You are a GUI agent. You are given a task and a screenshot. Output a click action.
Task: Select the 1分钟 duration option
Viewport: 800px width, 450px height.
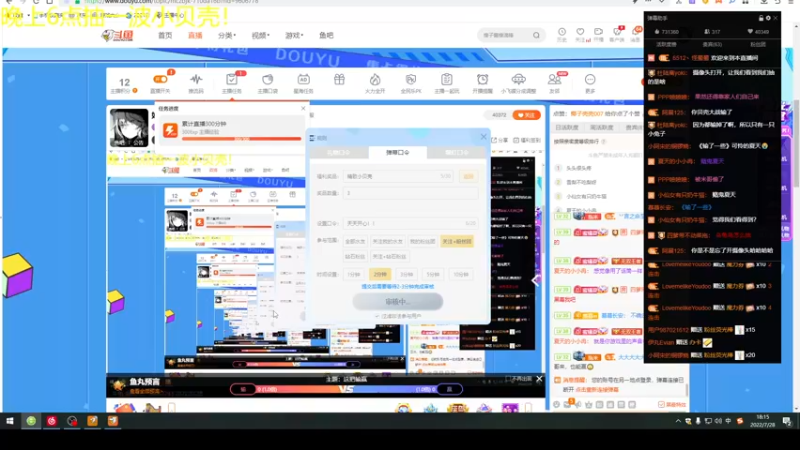point(354,274)
